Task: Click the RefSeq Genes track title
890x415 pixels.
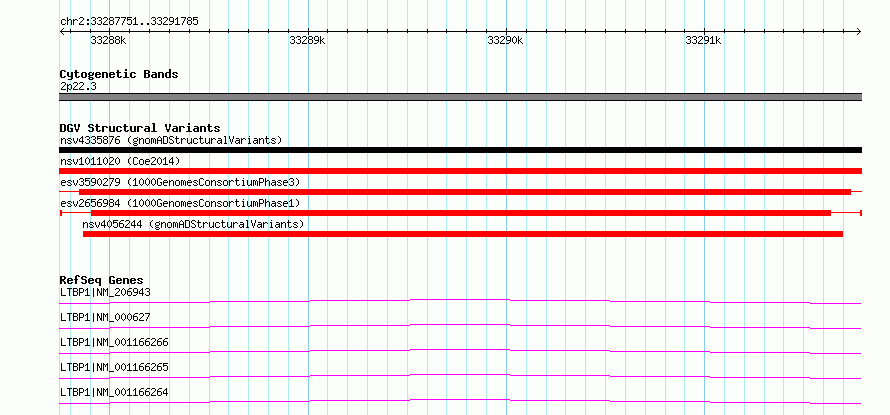Action: [x=101, y=280]
